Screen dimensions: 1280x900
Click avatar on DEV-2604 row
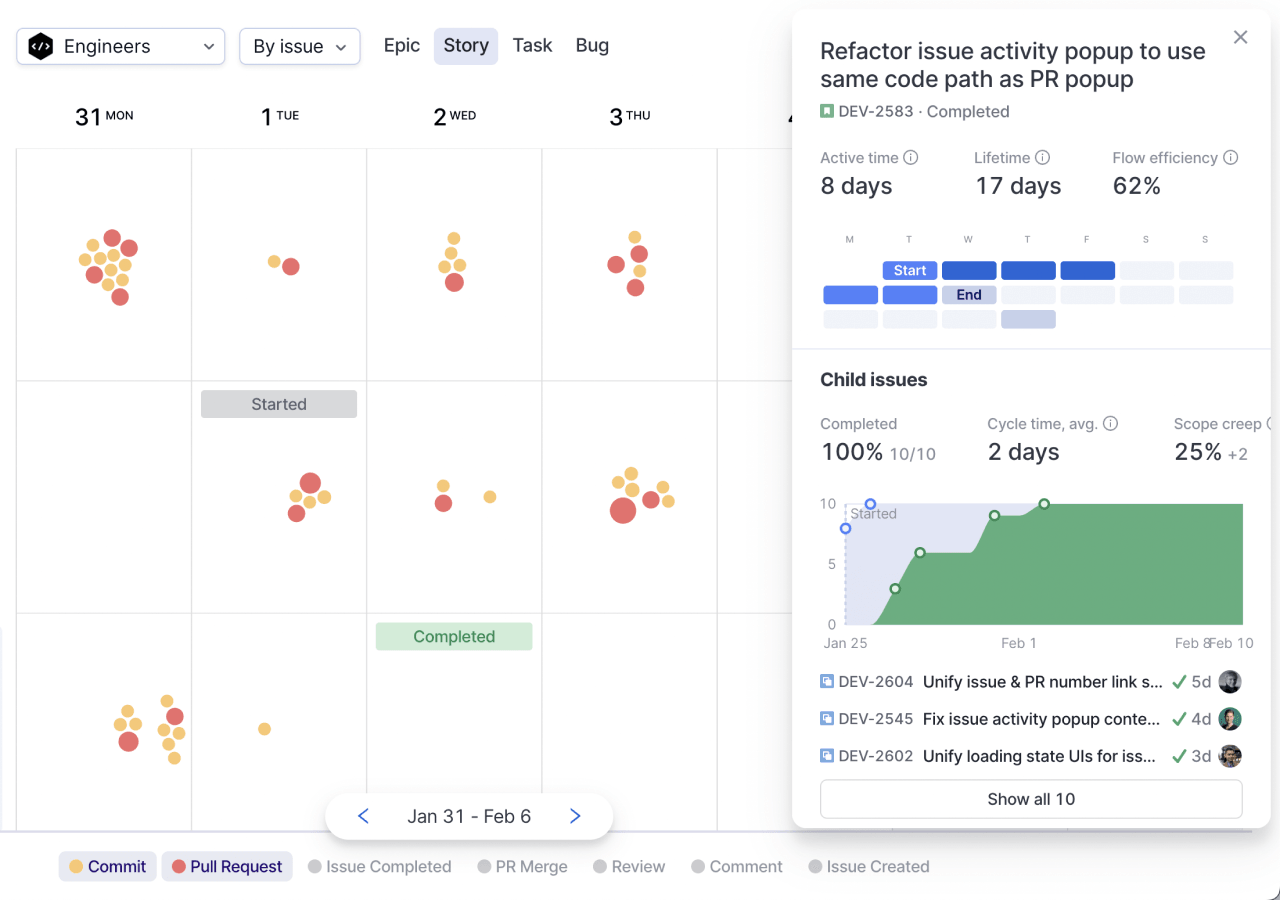tap(1230, 682)
